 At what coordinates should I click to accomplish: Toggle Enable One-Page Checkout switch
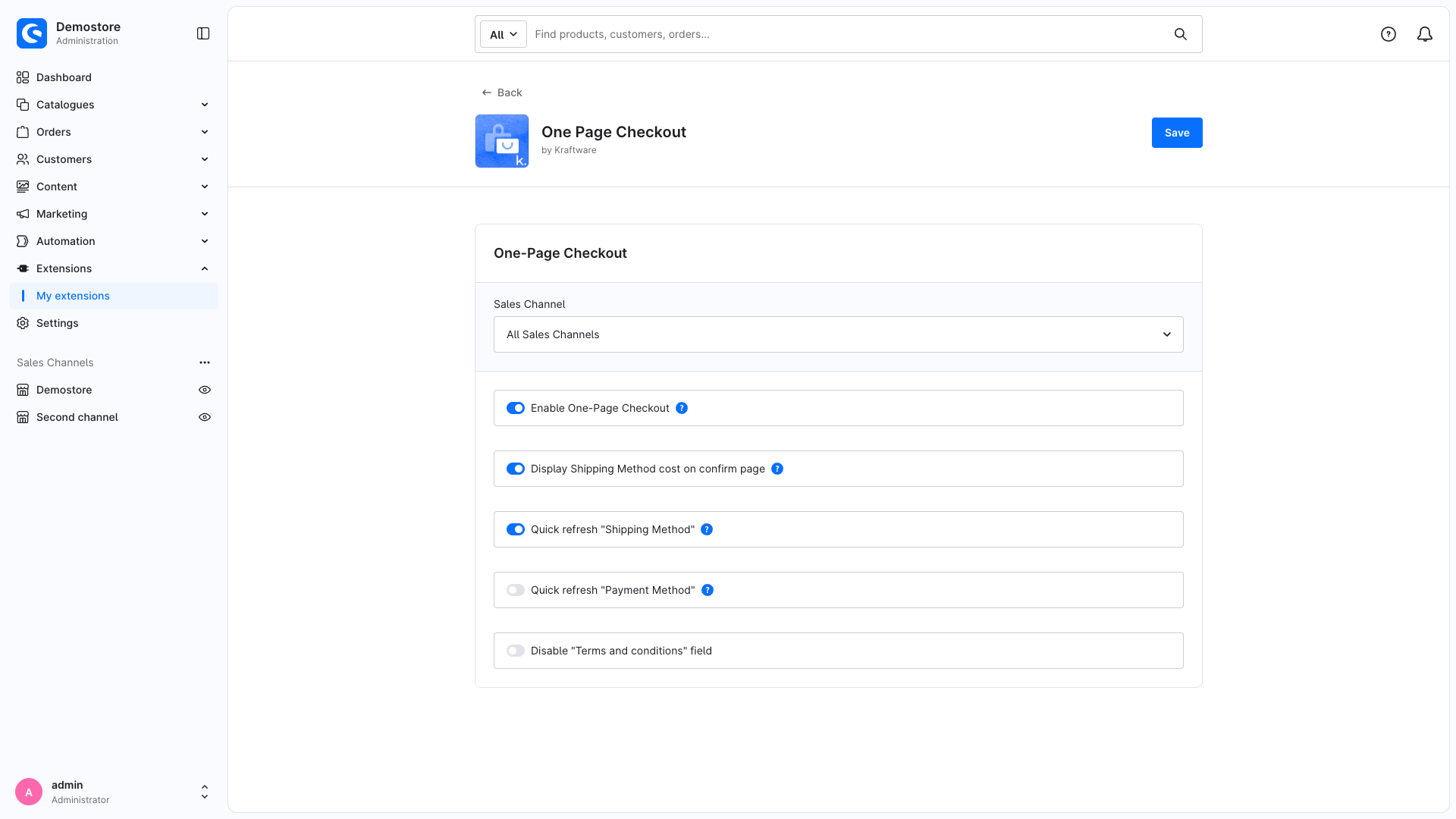click(516, 408)
